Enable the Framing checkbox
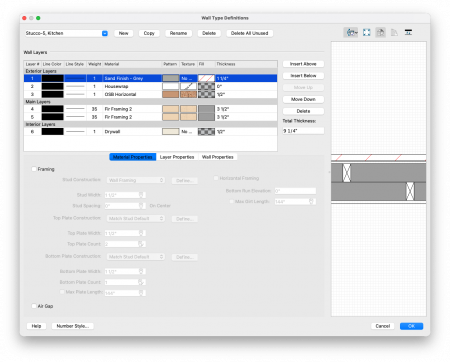Screen dimensions: 450x362 pos(34,169)
